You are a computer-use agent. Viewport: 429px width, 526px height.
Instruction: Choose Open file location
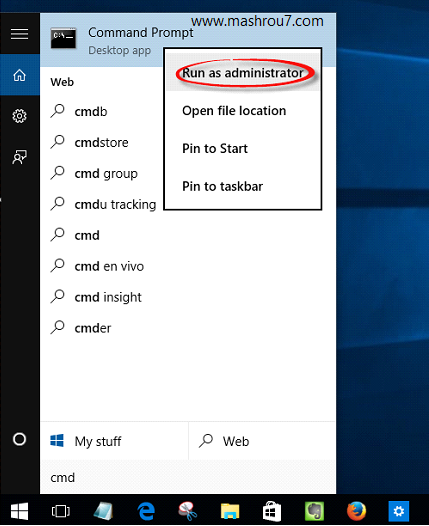[x=243, y=111]
